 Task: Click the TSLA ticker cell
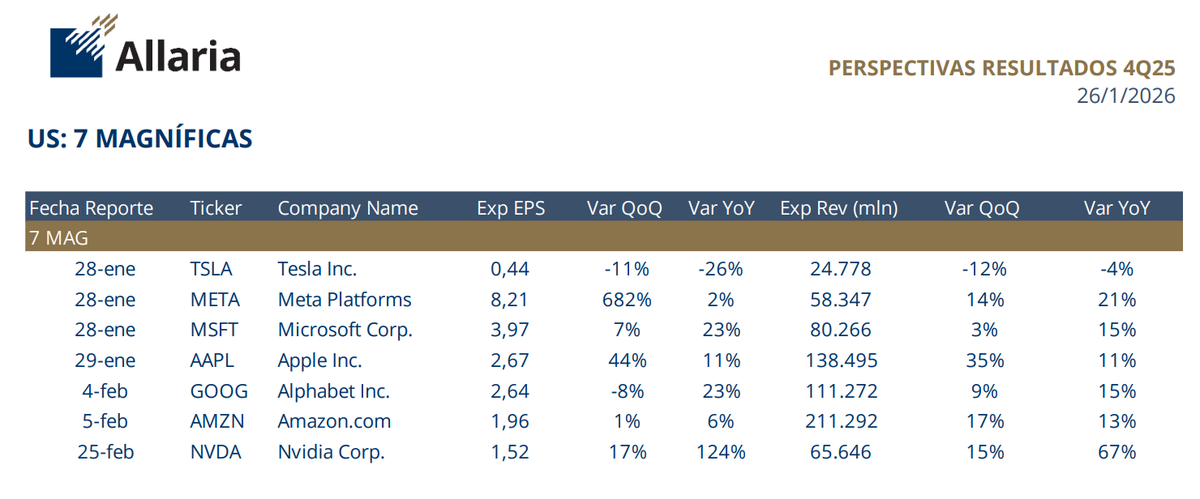211,269
